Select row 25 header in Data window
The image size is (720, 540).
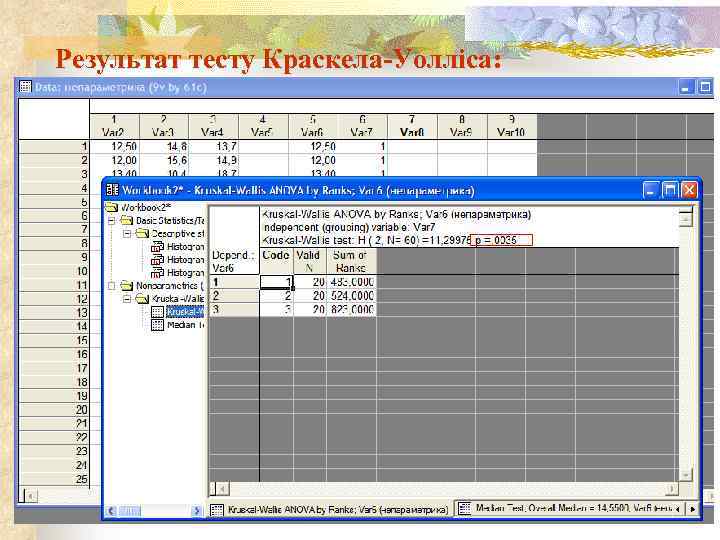(54, 479)
